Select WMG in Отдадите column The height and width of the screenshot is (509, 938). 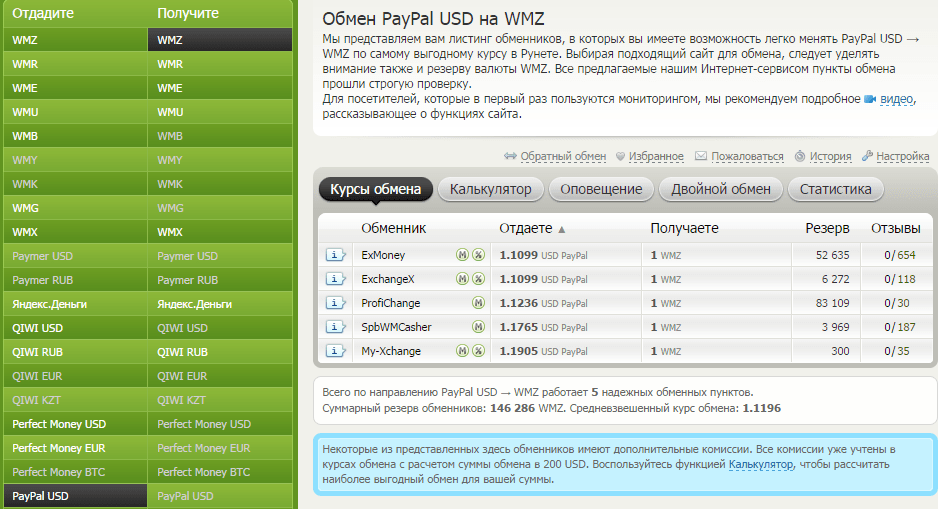[x=75, y=208]
